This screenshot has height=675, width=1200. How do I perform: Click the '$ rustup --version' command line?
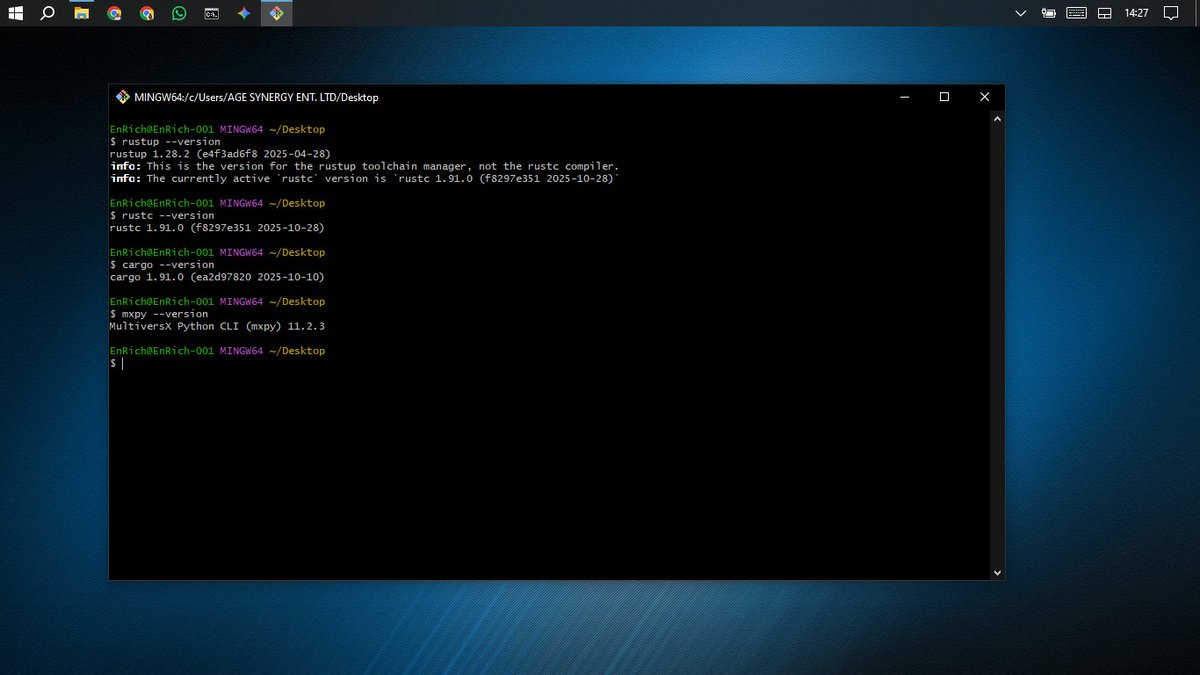click(x=165, y=142)
